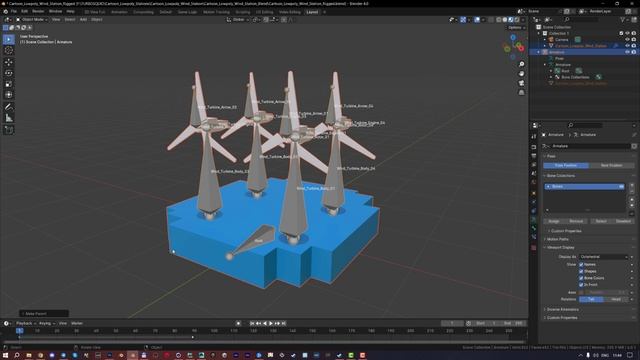
Task: Collapse the Bone Collections panel
Action: click(560, 176)
